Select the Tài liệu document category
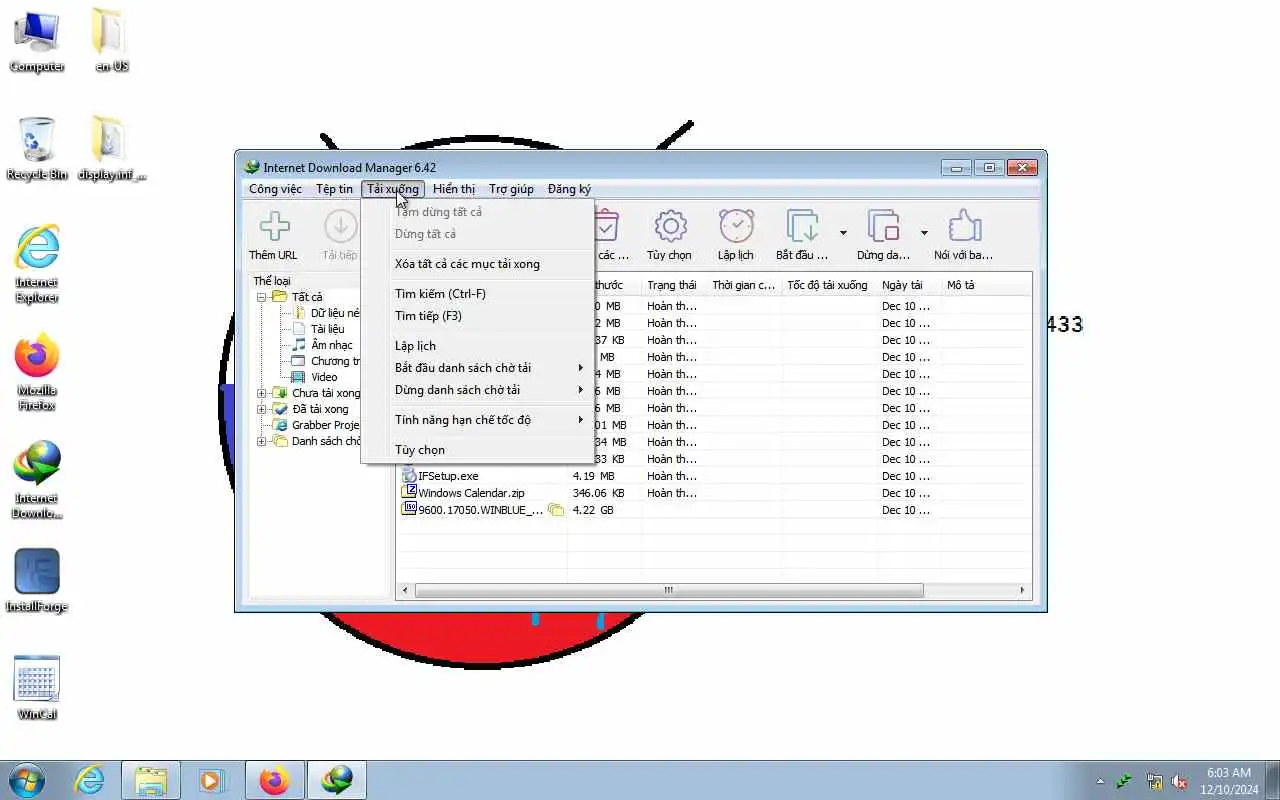 (327, 329)
